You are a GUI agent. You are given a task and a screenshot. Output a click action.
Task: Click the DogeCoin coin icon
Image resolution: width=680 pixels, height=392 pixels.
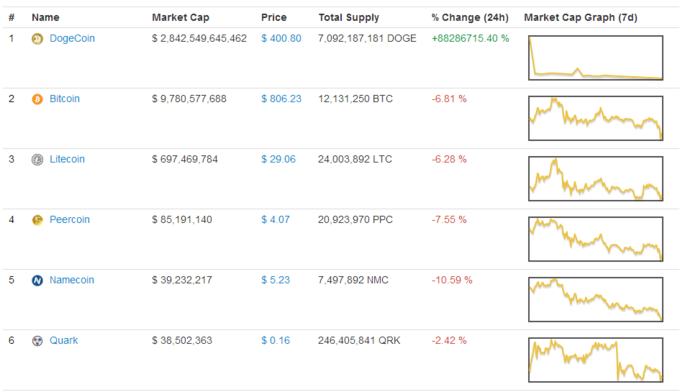pos(37,39)
